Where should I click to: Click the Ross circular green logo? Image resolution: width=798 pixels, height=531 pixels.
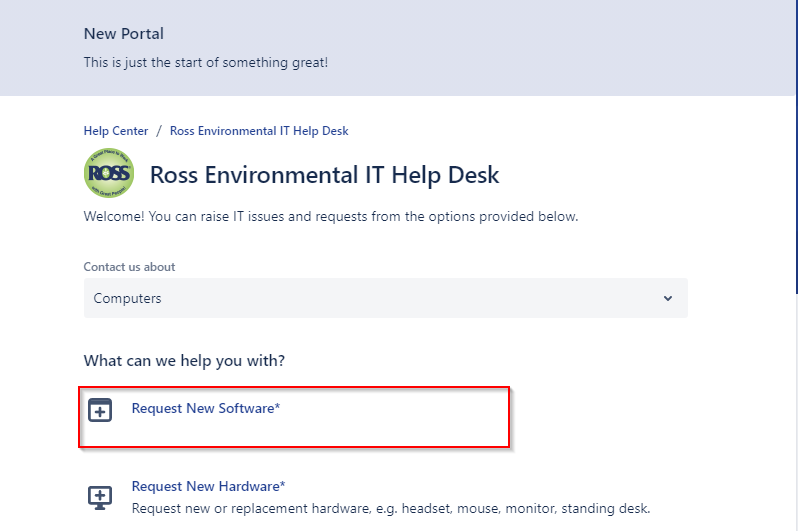(109, 173)
